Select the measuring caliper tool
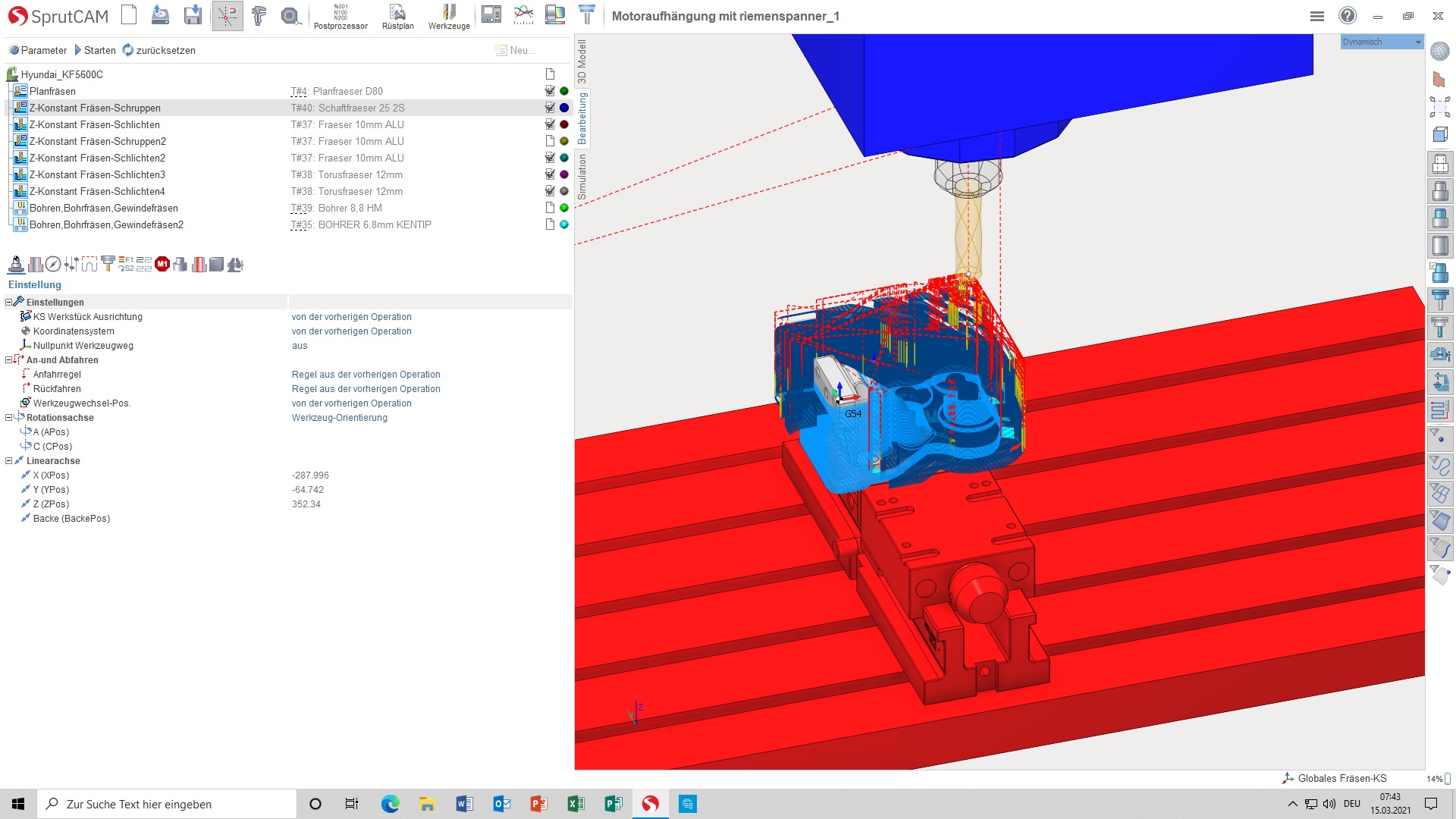The height and width of the screenshot is (819, 1456). 259,15
